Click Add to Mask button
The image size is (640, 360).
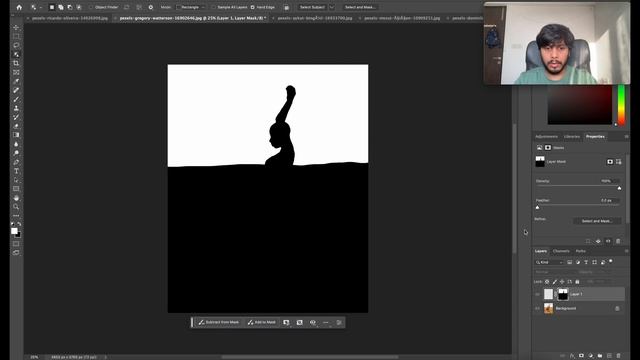(262, 322)
